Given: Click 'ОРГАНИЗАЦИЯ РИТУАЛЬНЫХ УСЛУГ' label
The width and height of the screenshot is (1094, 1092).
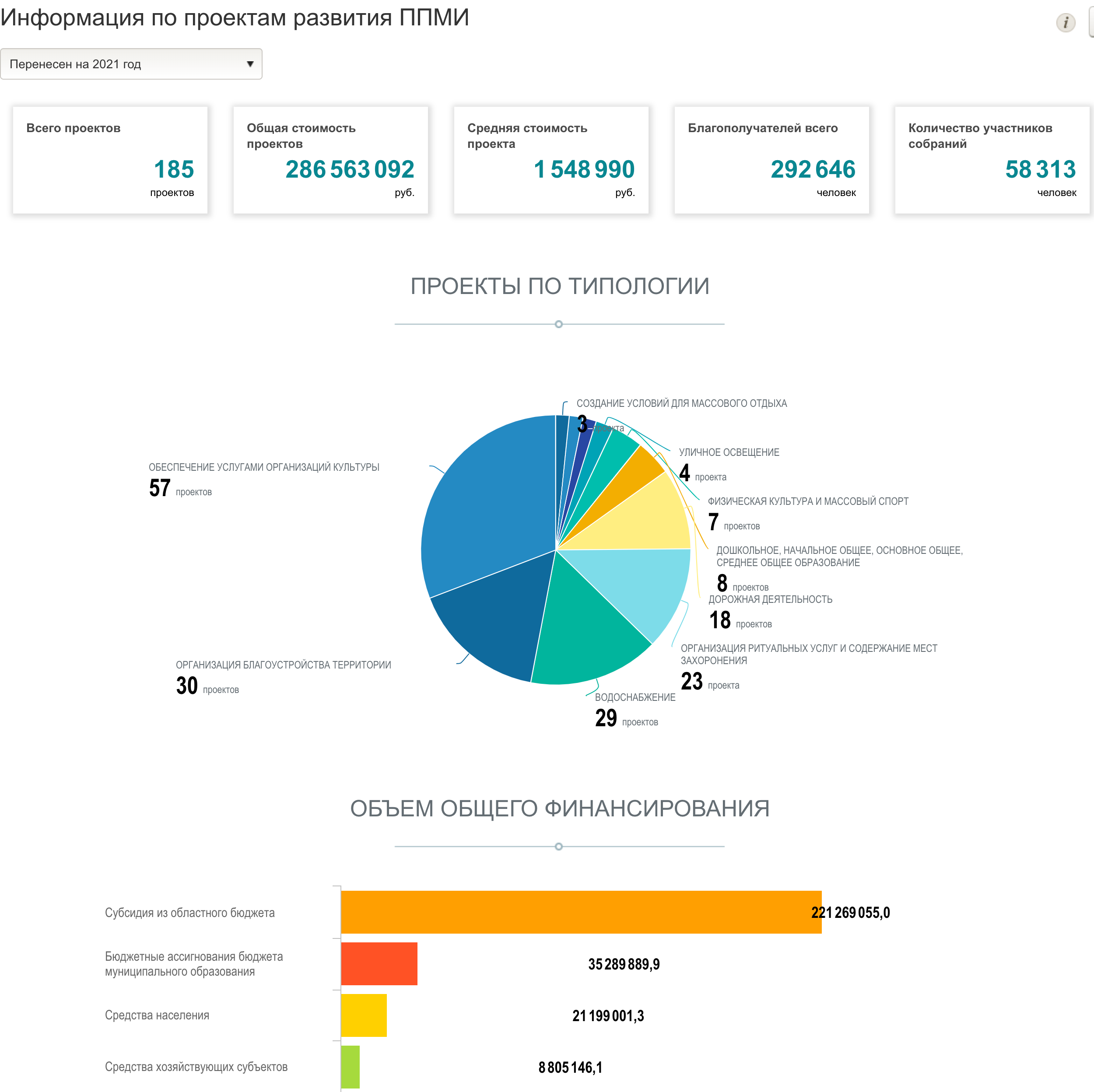Looking at the screenshot, I should point(809,654).
